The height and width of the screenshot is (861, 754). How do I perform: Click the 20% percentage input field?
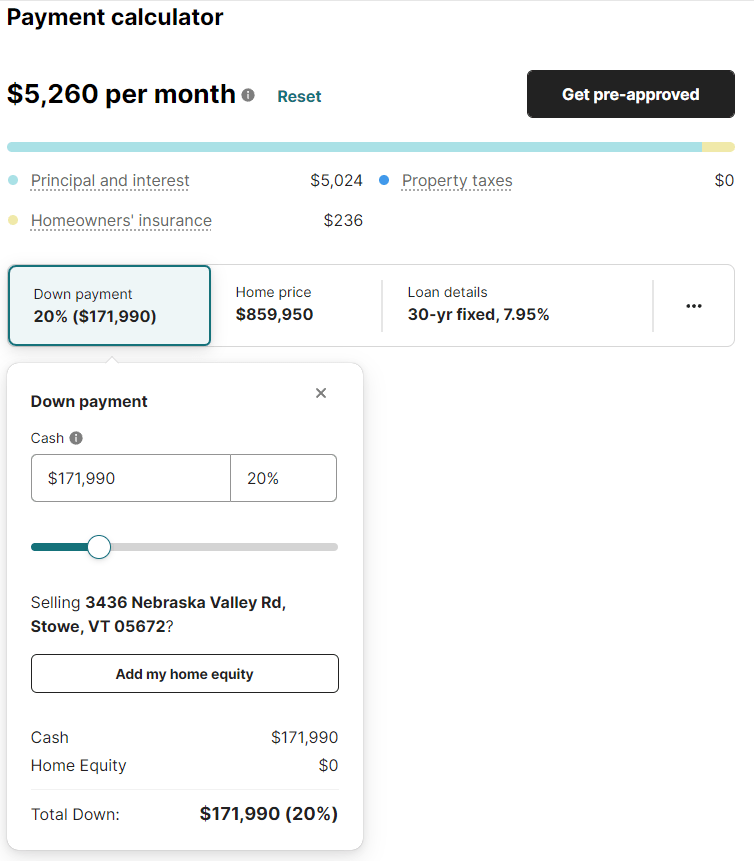coord(283,478)
